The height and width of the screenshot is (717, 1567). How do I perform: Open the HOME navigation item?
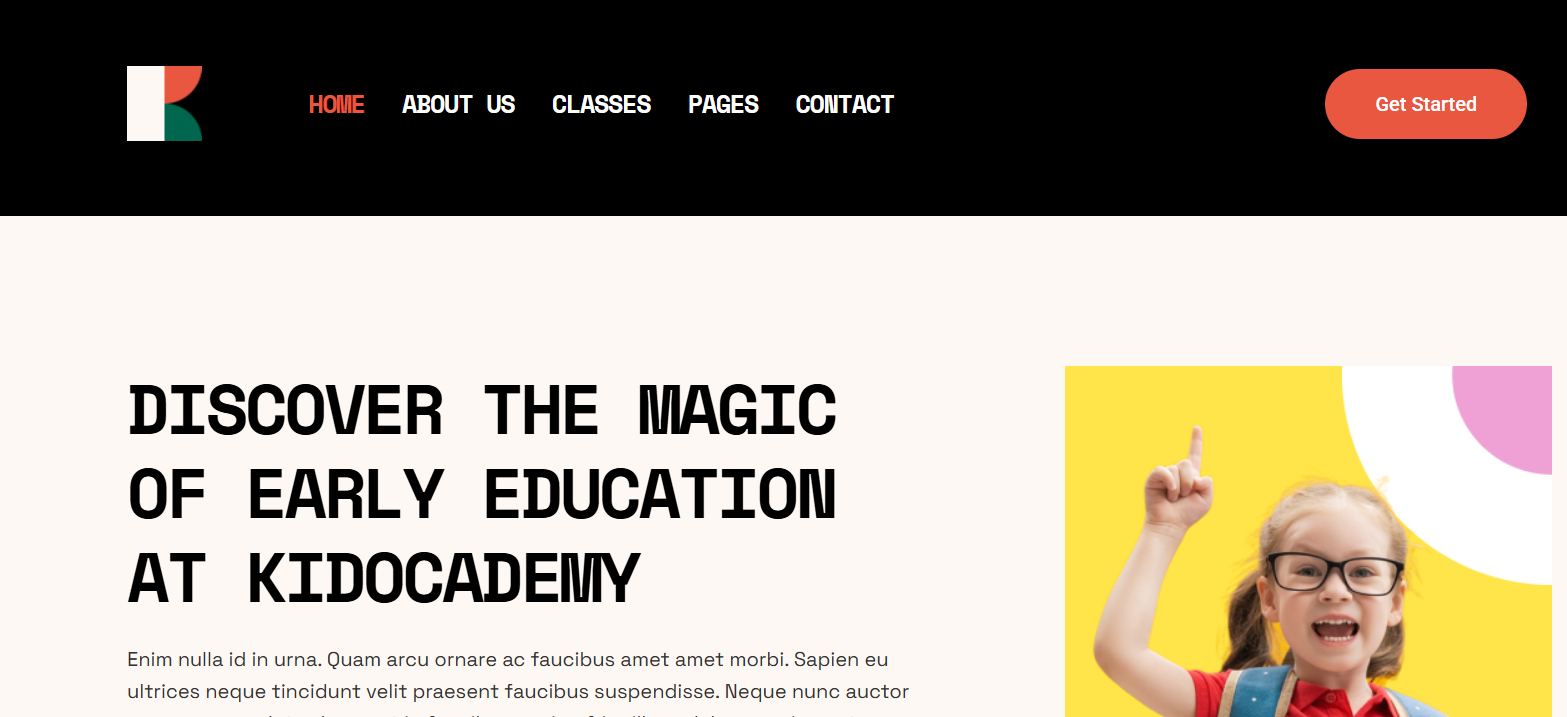point(337,104)
